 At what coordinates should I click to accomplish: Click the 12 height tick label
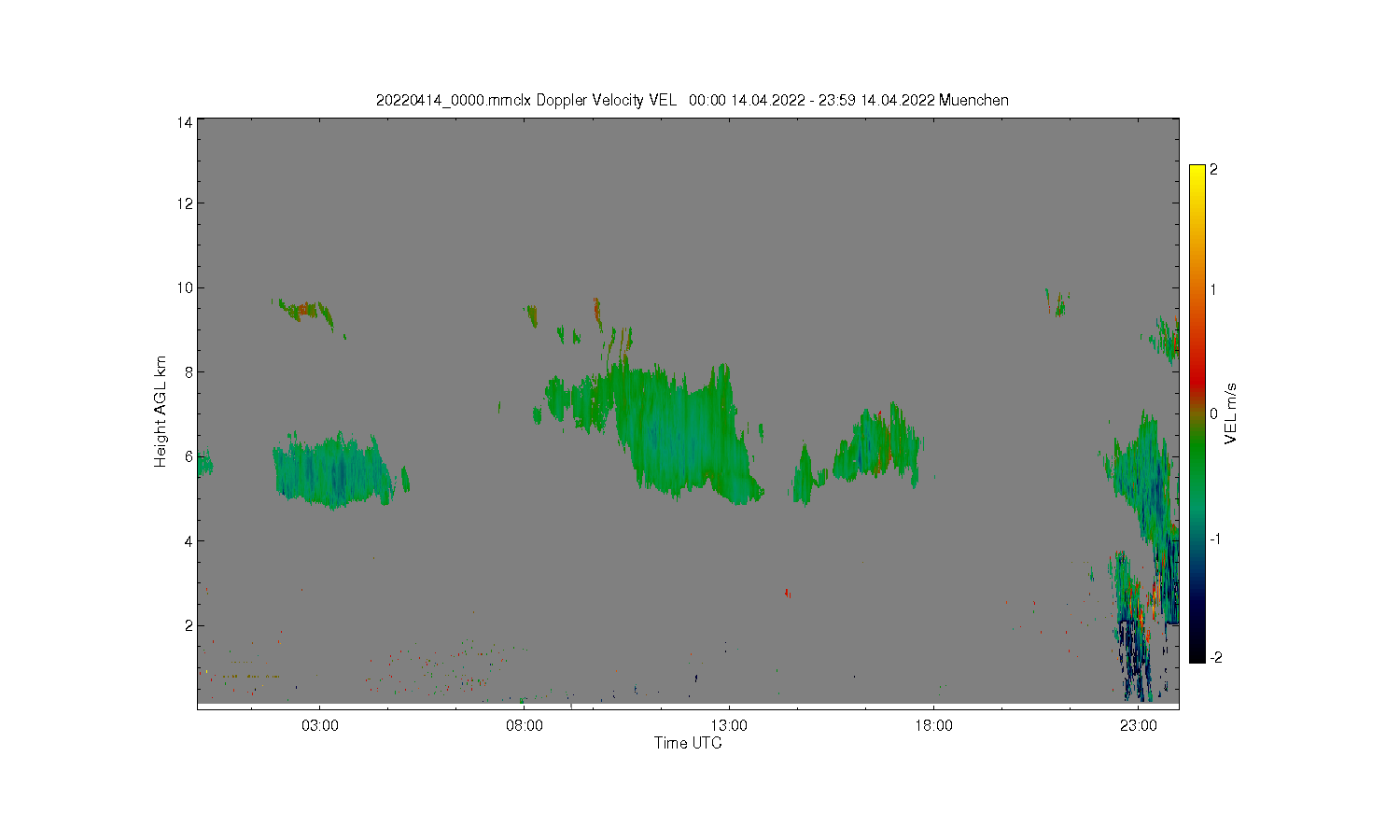[185, 203]
